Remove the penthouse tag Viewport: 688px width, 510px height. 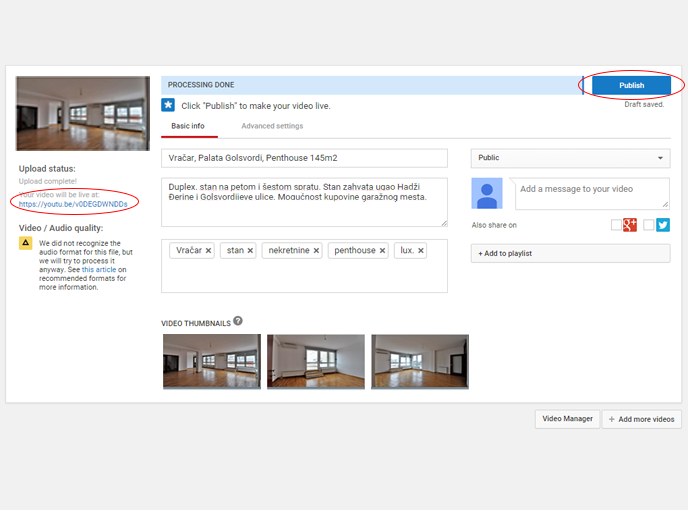pos(382,251)
